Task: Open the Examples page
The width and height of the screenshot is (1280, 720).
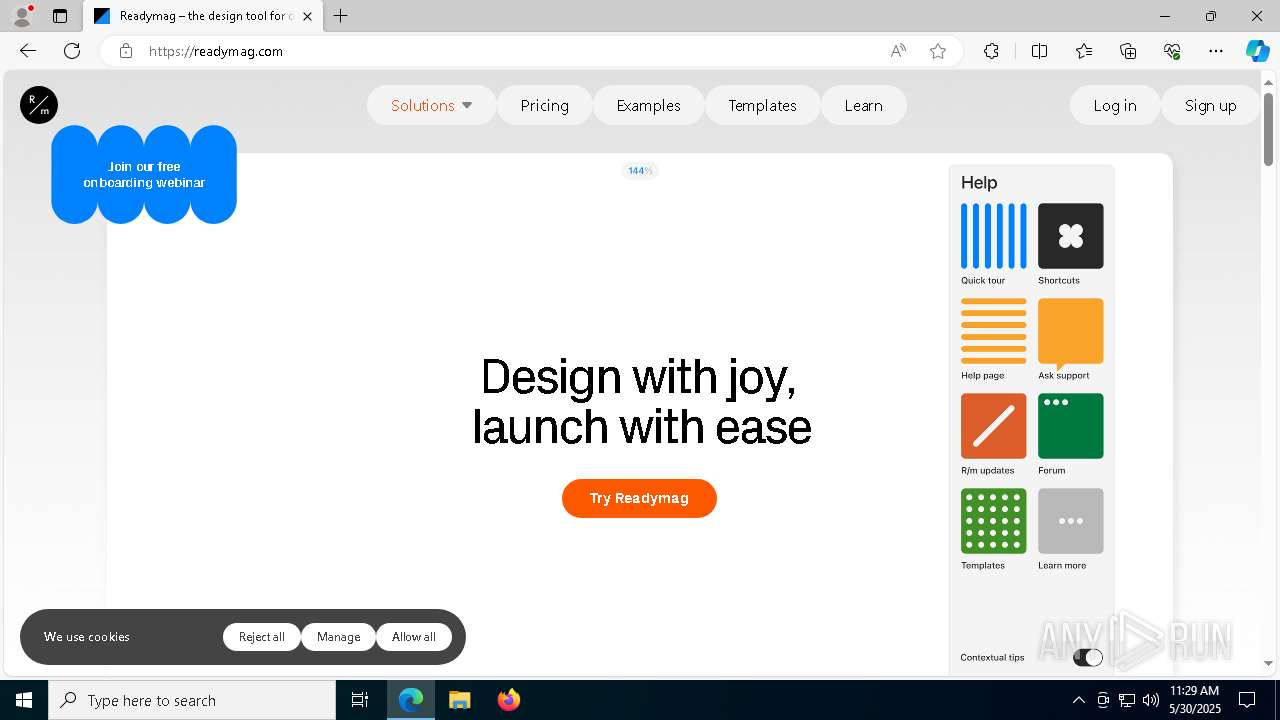Action: pyautogui.click(x=648, y=105)
